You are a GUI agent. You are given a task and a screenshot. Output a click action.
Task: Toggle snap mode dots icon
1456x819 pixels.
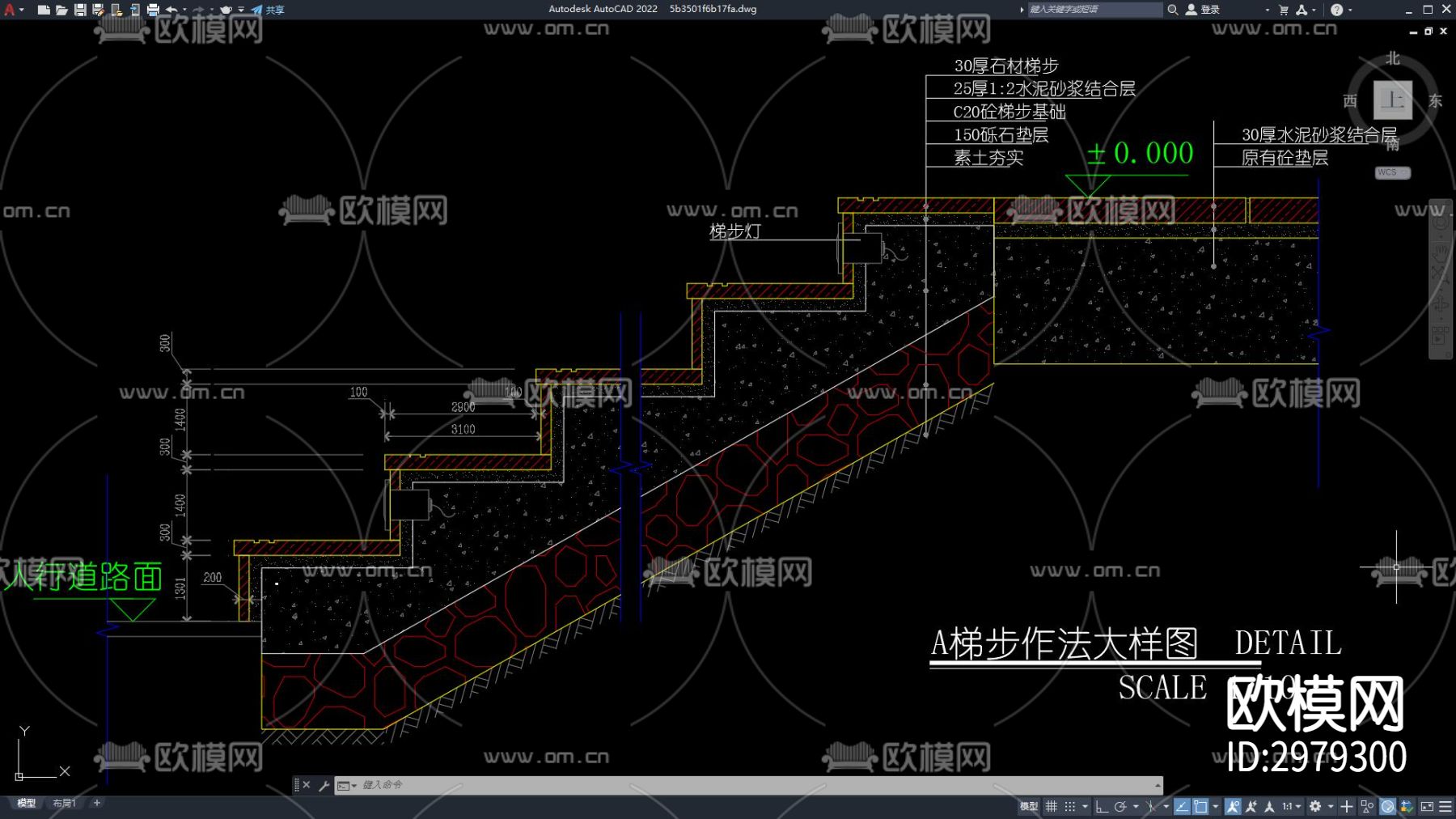click(x=1070, y=806)
